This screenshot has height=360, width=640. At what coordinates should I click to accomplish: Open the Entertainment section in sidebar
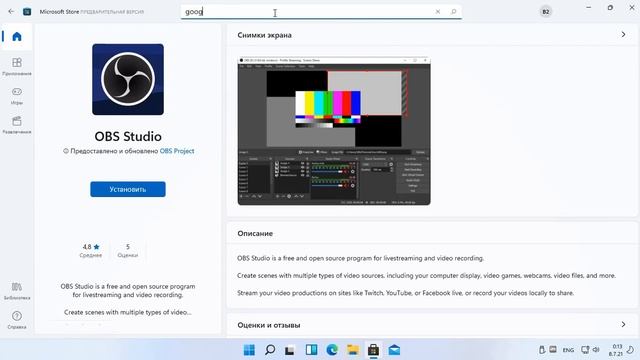tap(17, 125)
